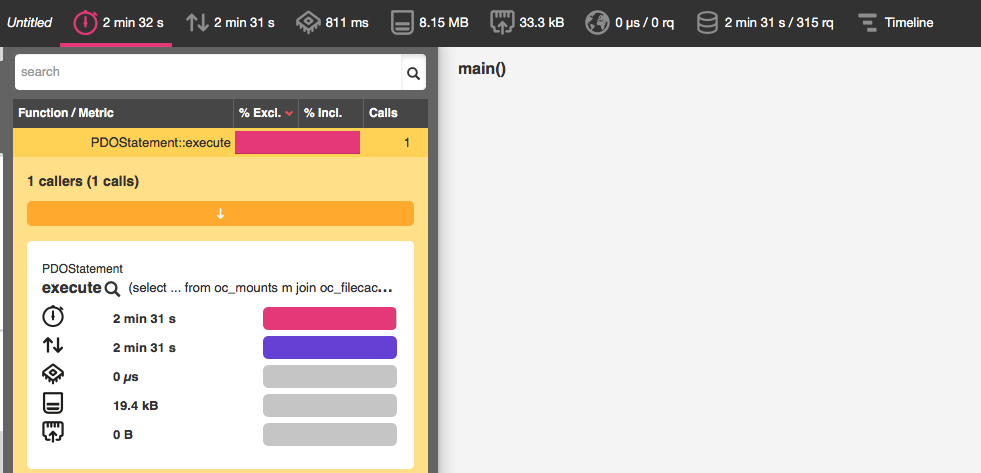Click the '1 callers (1 calls)' heading
Image resolution: width=981 pixels, height=473 pixels.
click(83, 181)
